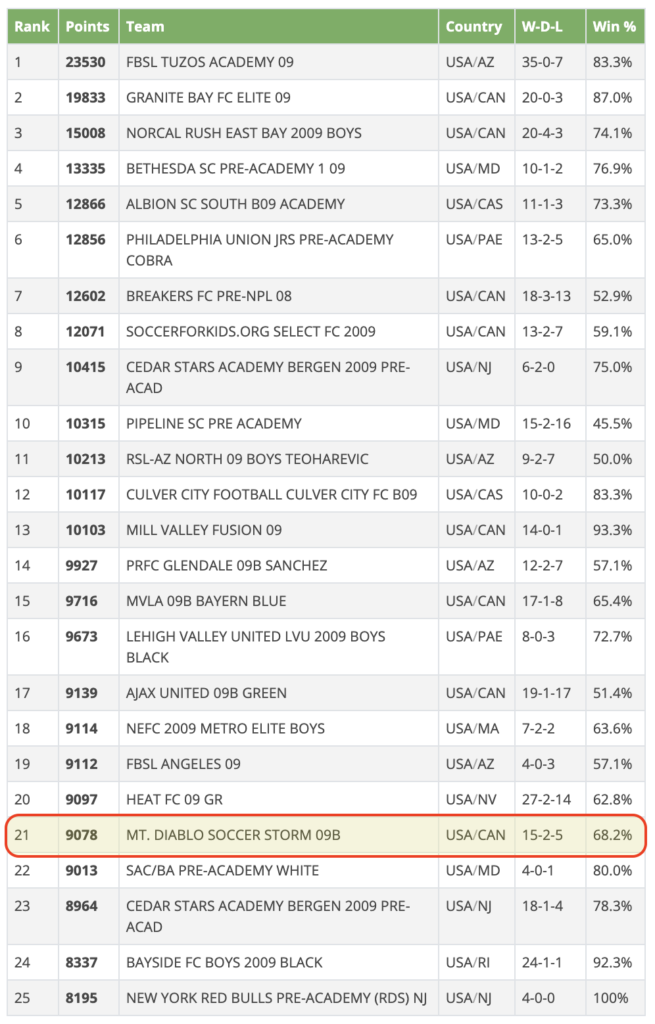
Task: Click points value 23530 for rank 1
Action: click(x=86, y=62)
